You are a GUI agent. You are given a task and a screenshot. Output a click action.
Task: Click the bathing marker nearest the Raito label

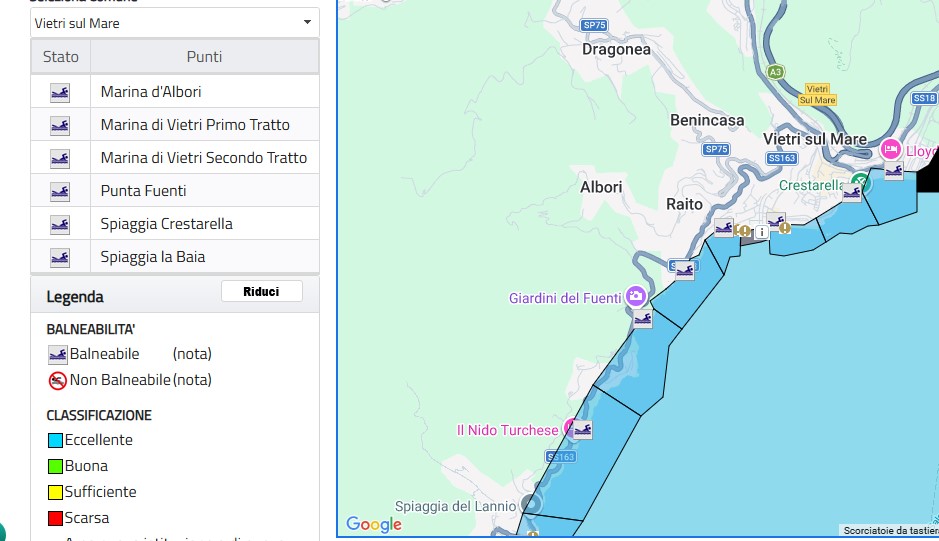(x=724, y=228)
